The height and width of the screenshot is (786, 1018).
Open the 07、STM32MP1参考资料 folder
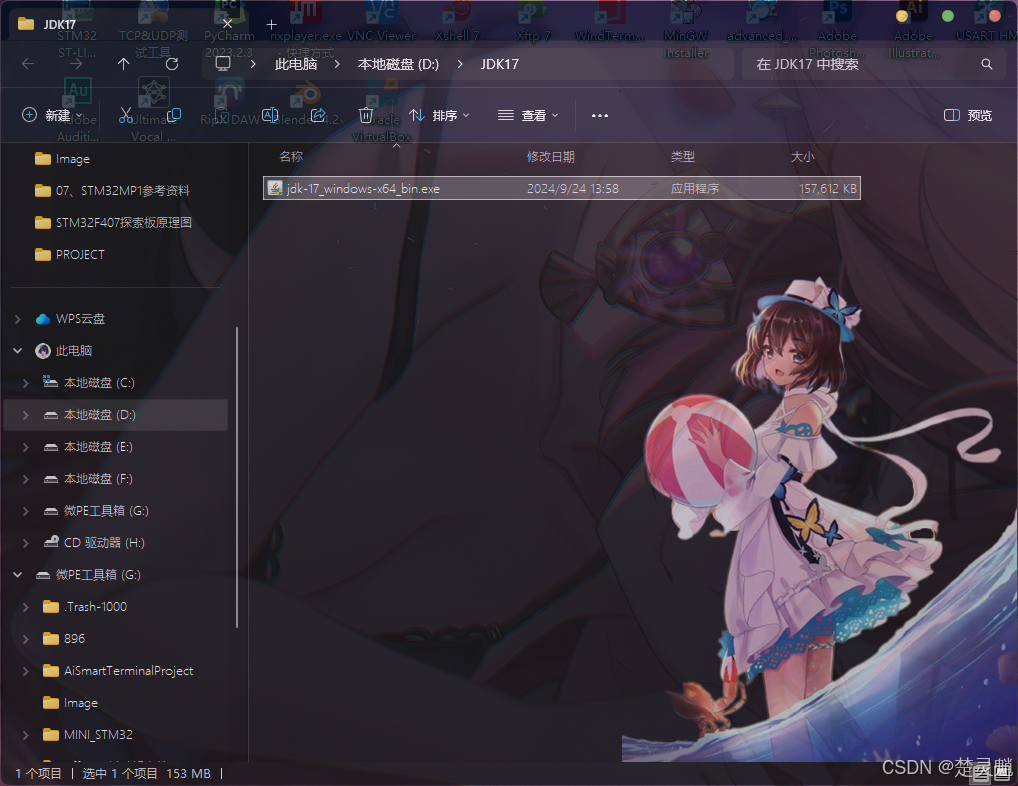(112, 190)
